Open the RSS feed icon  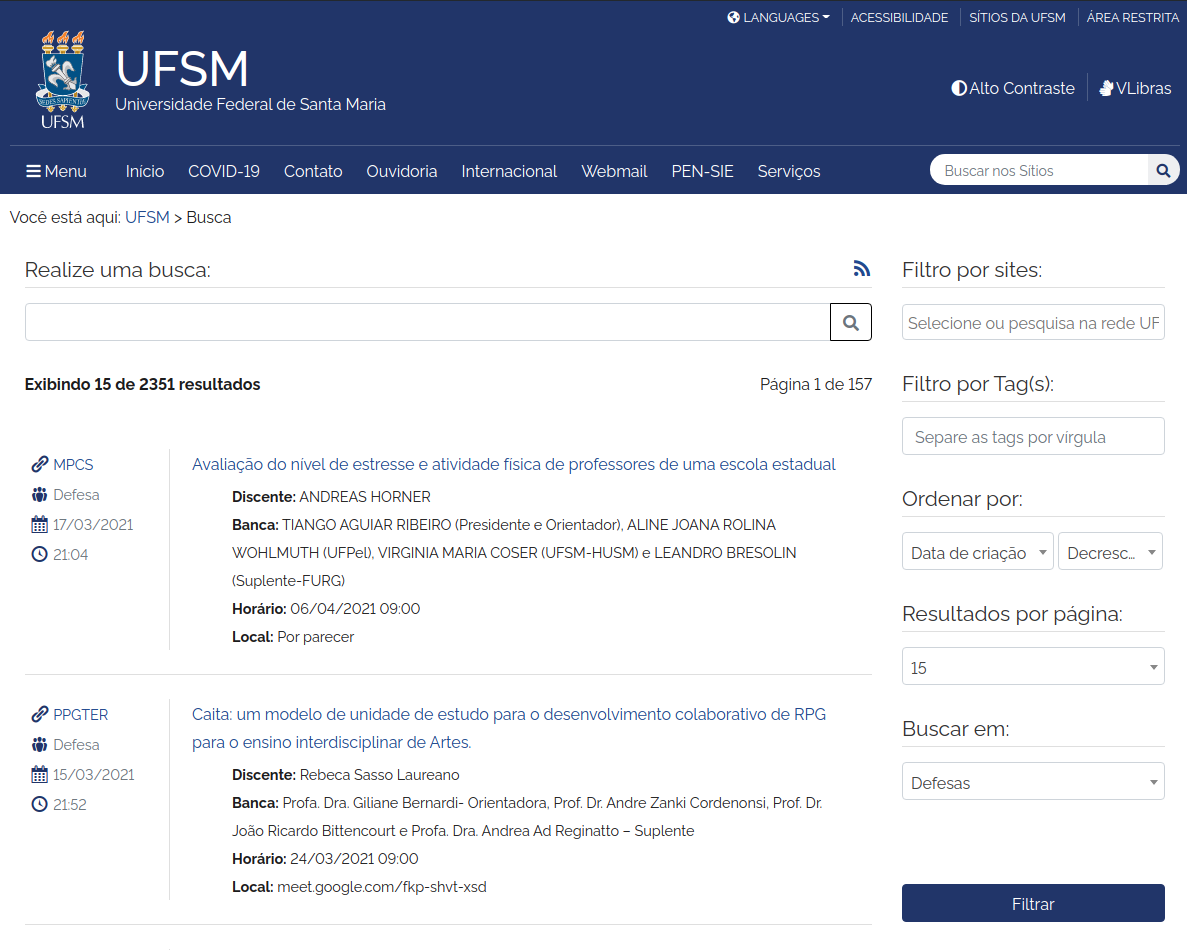pyautogui.click(x=861, y=269)
